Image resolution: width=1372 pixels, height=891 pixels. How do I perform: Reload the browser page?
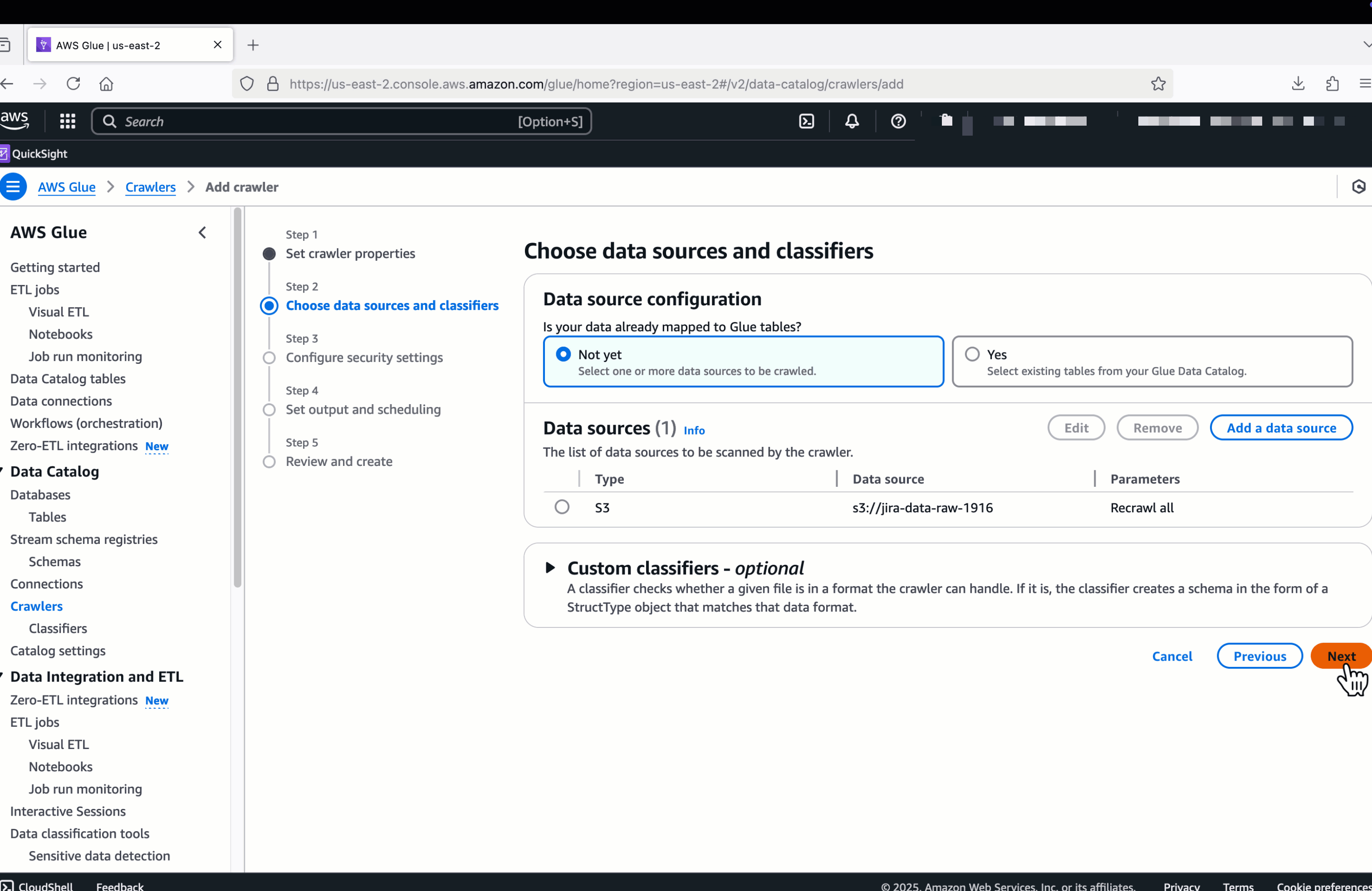(73, 84)
